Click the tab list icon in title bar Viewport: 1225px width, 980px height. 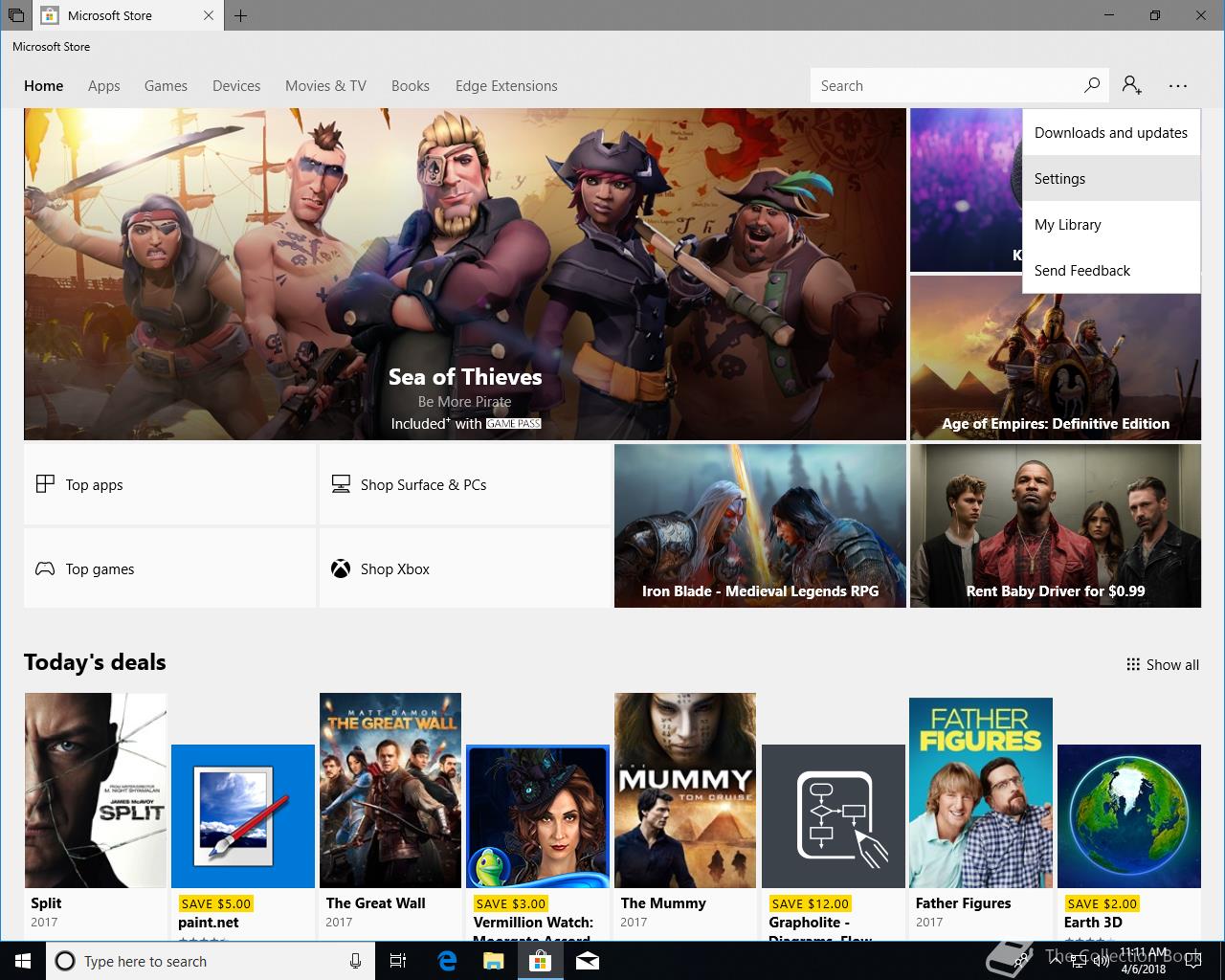[x=16, y=15]
